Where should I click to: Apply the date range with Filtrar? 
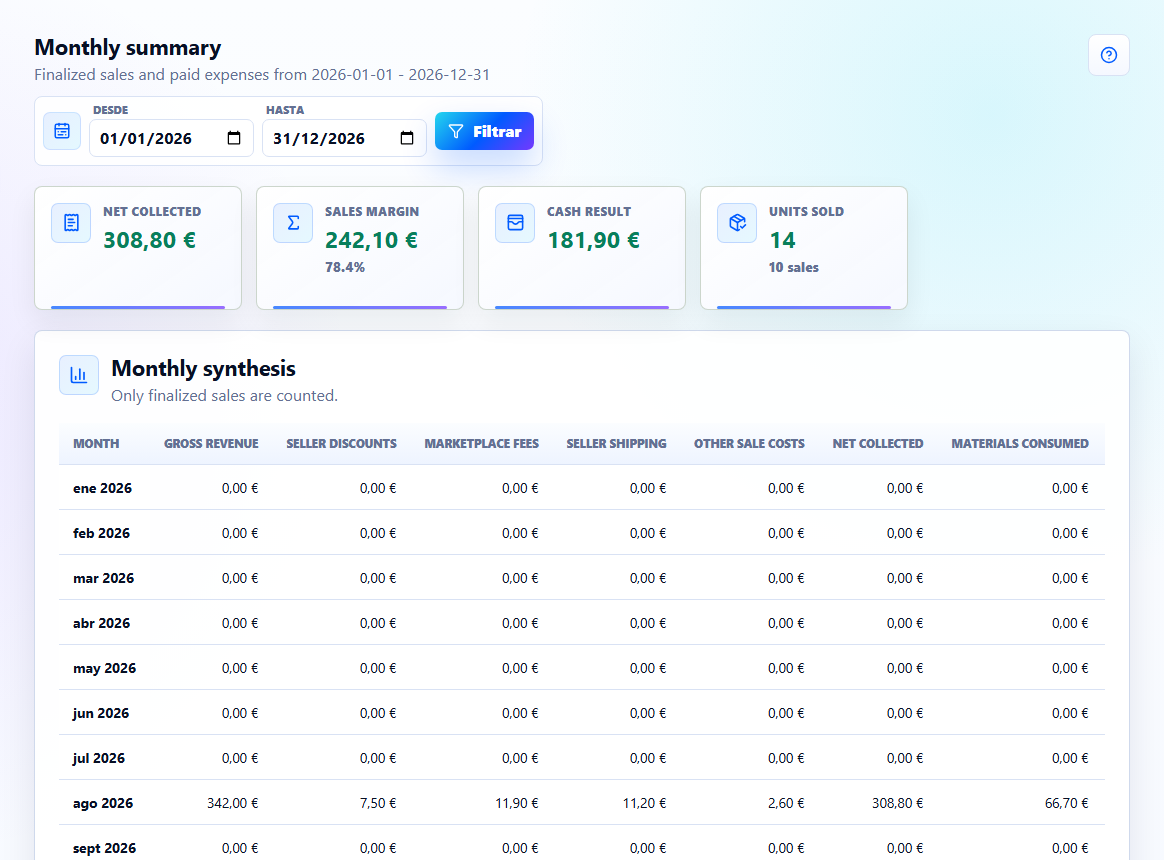pyautogui.click(x=484, y=131)
